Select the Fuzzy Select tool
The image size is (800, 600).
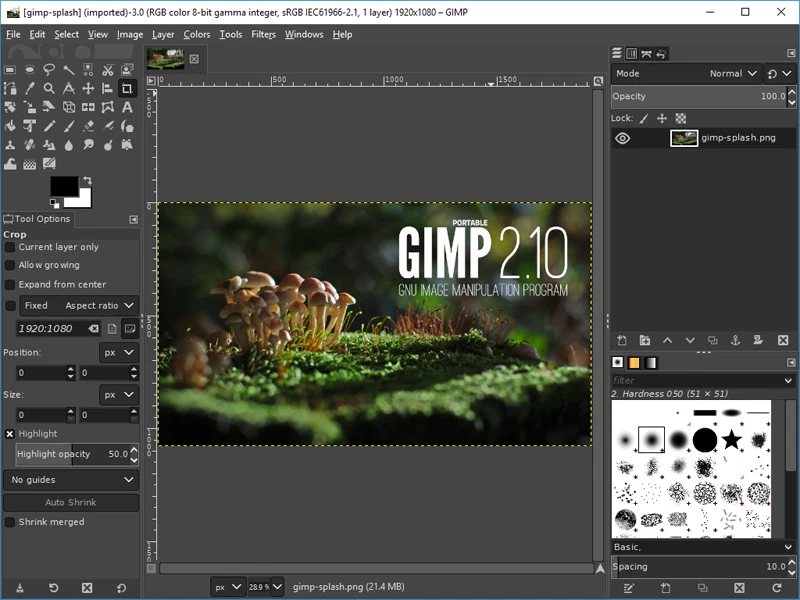point(68,70)
